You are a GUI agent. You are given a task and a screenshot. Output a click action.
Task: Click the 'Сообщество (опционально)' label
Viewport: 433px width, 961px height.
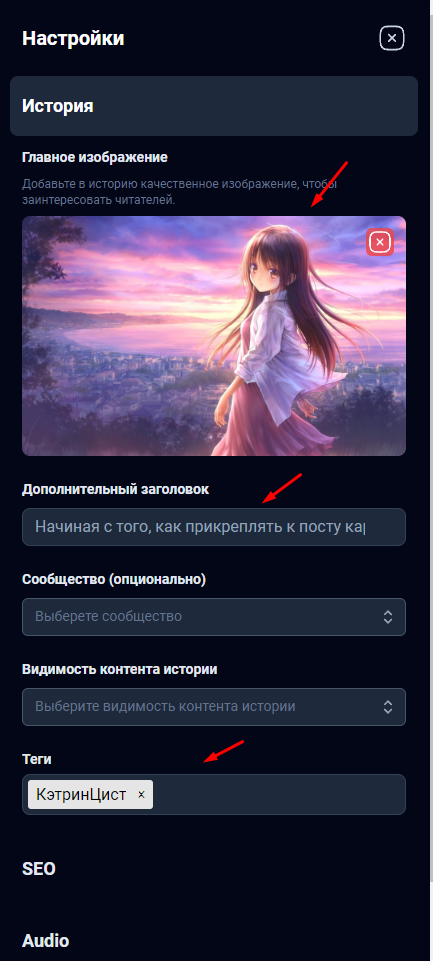click(x=114, y=579)
